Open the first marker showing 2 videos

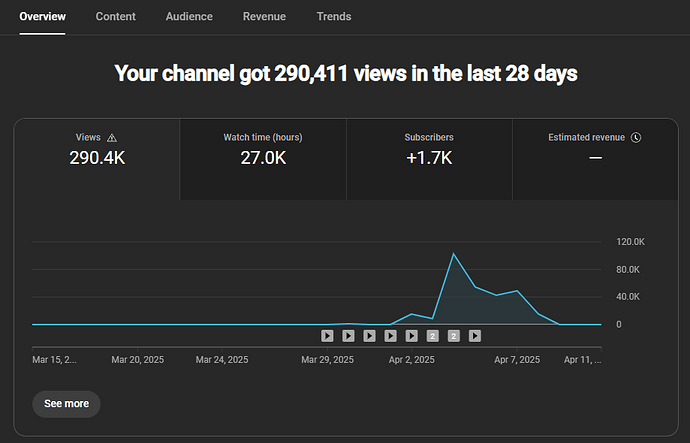point(433,336)
